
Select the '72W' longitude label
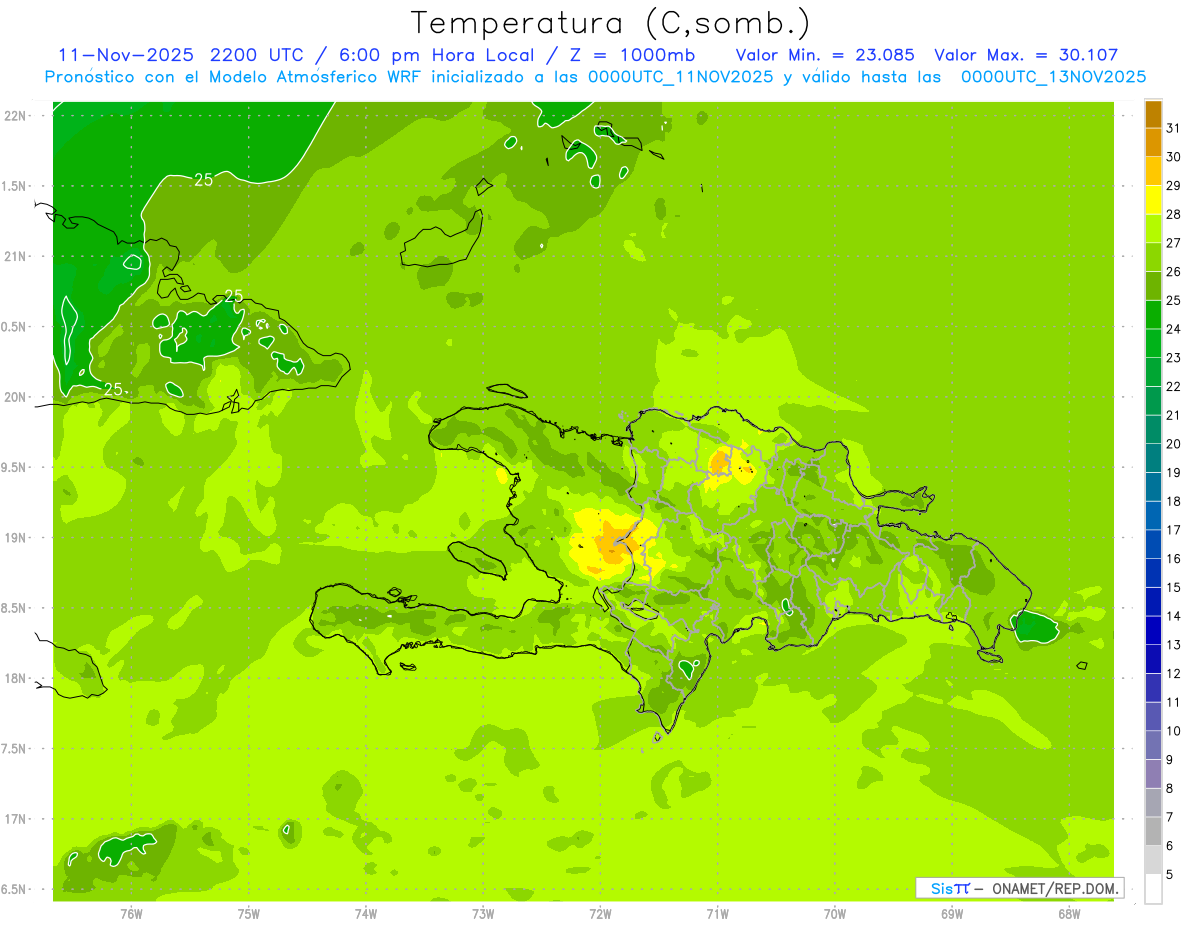(x=600, y=914)
